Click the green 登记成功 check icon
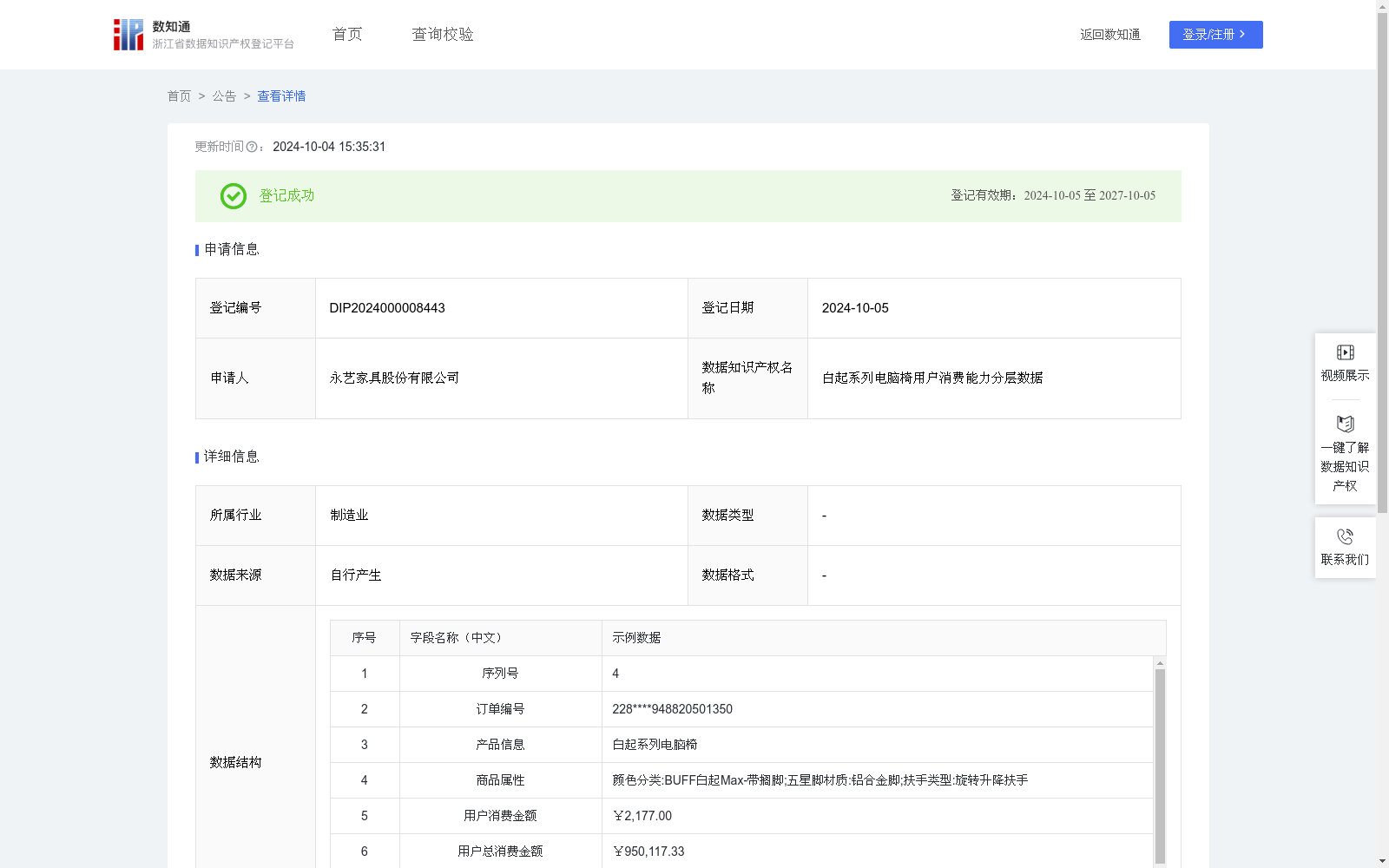Image resolution: width=1389 pixels, height=868 pixels. point(234,196)
